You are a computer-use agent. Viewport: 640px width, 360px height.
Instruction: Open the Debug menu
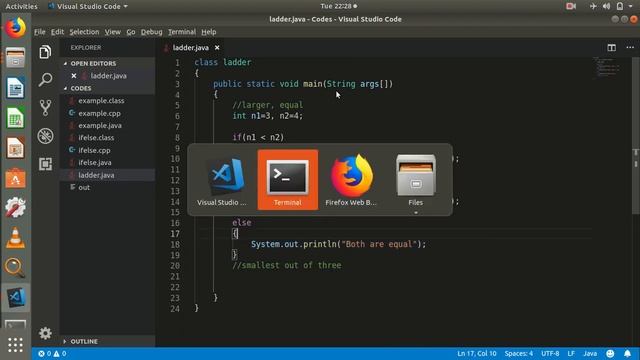pos(151,32)
